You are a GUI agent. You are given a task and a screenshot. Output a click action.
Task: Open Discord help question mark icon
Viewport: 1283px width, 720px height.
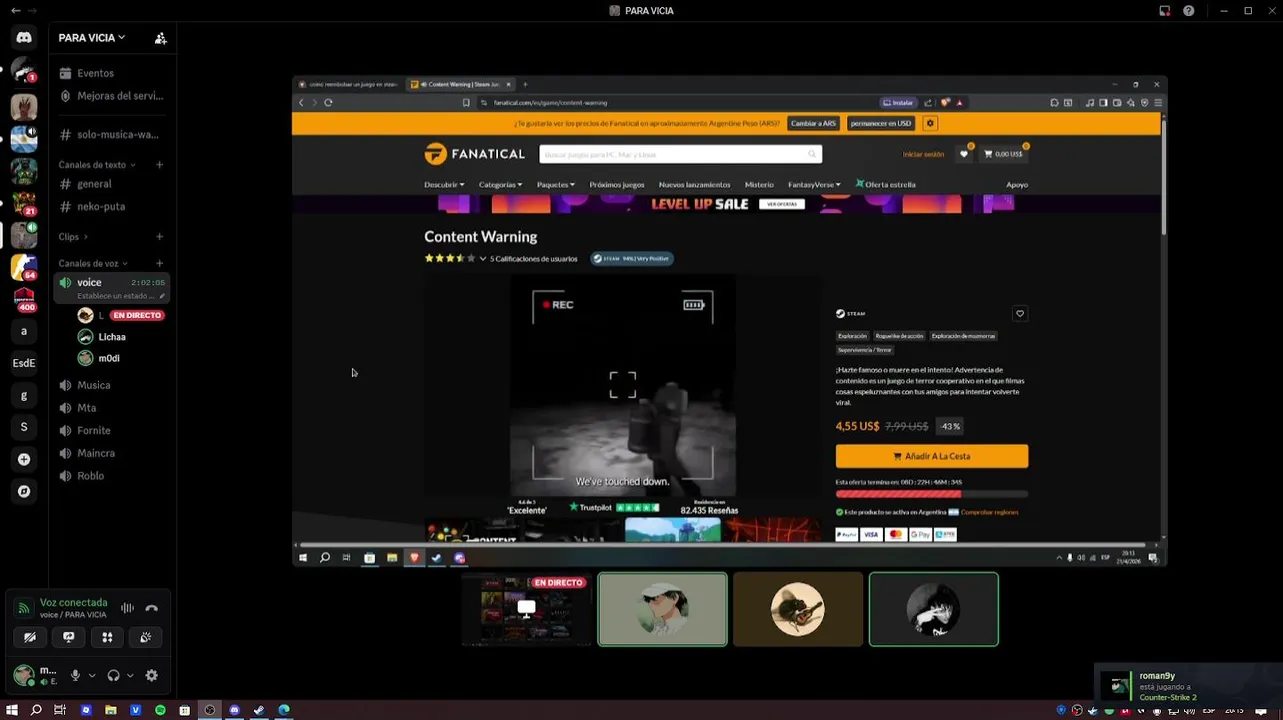1189,10
